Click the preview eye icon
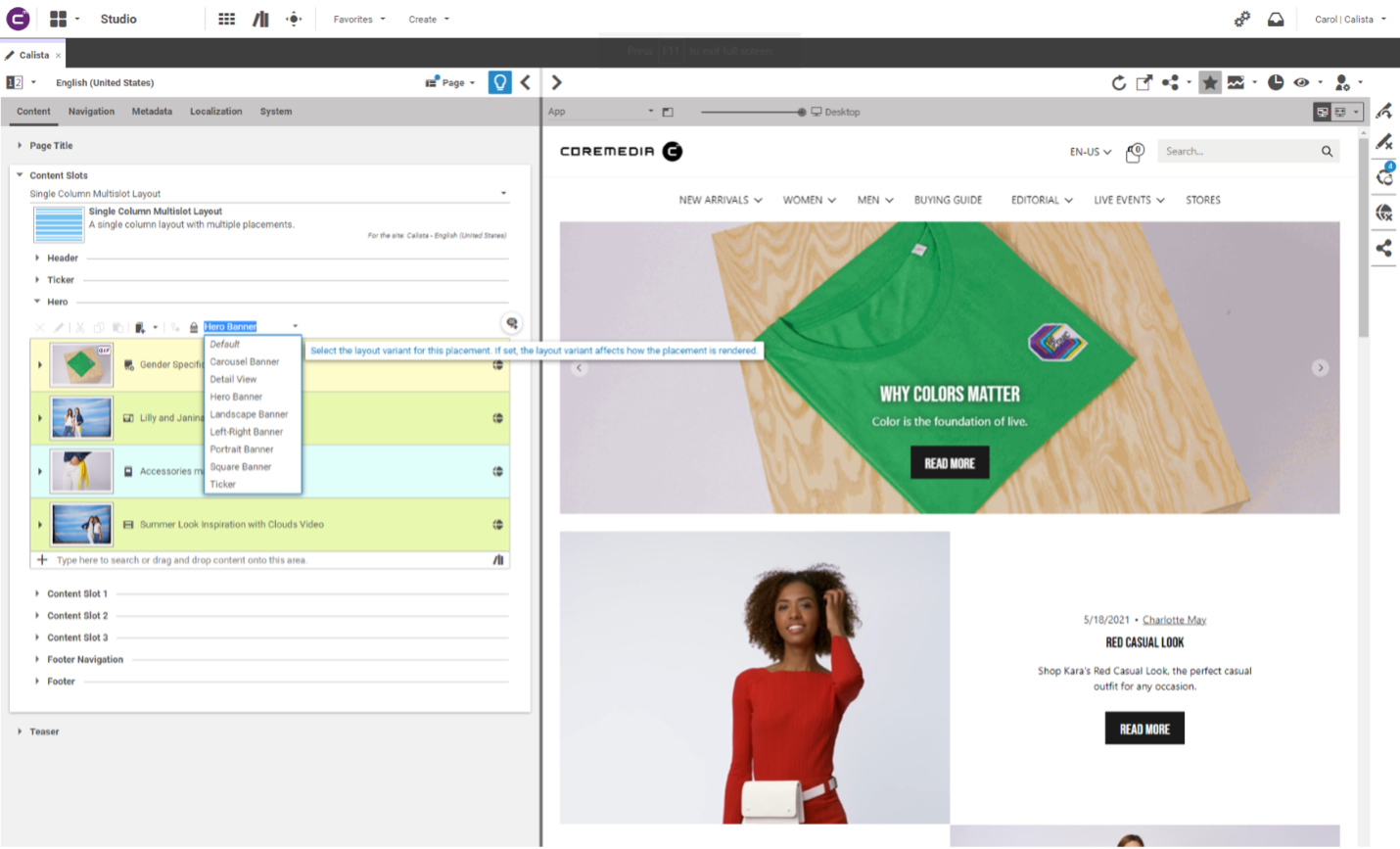 pos(1301,83)
